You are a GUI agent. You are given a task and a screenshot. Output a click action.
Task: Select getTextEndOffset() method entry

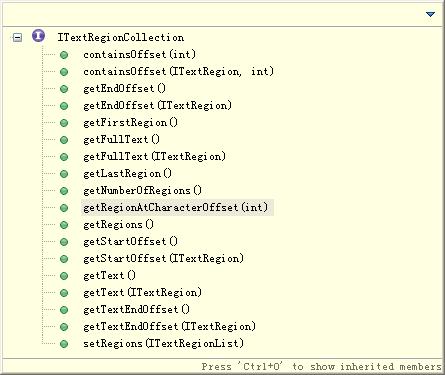136,309
